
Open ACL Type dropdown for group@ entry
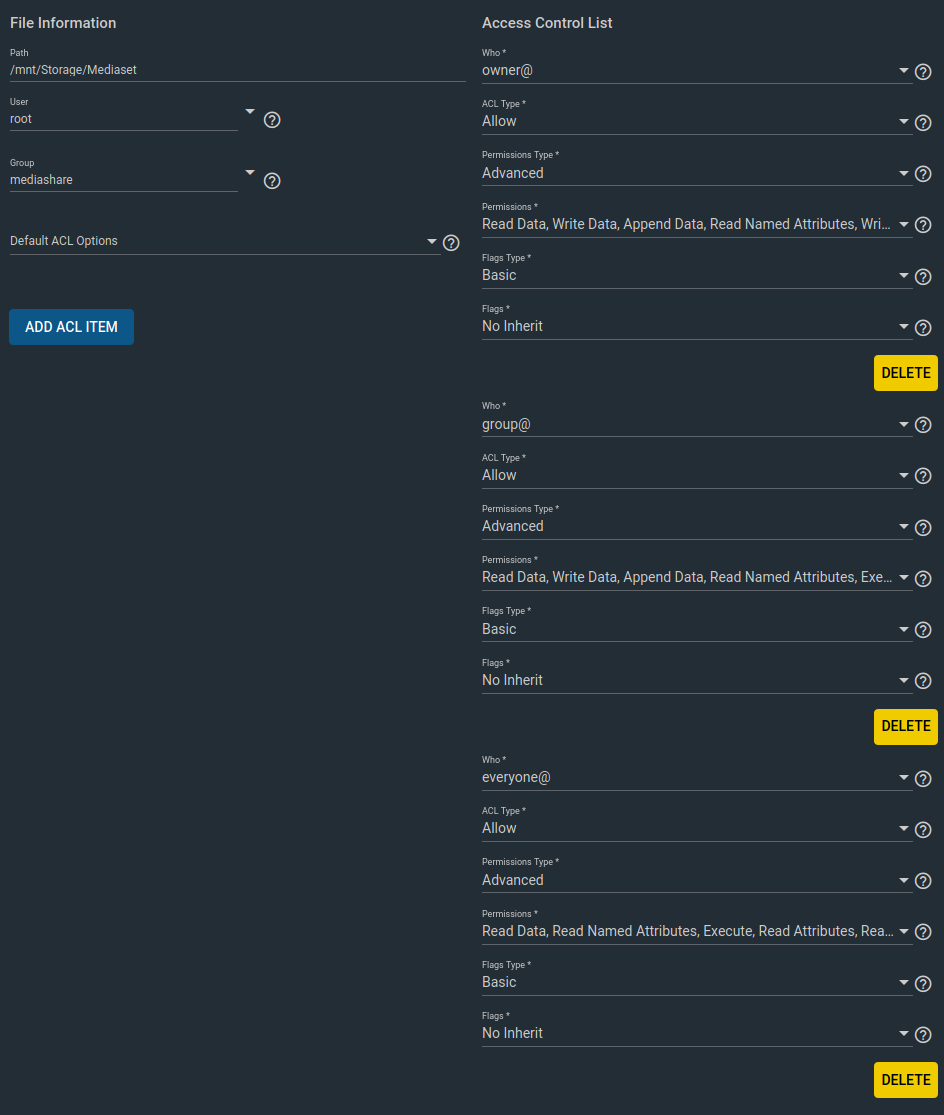coord(697,471)
